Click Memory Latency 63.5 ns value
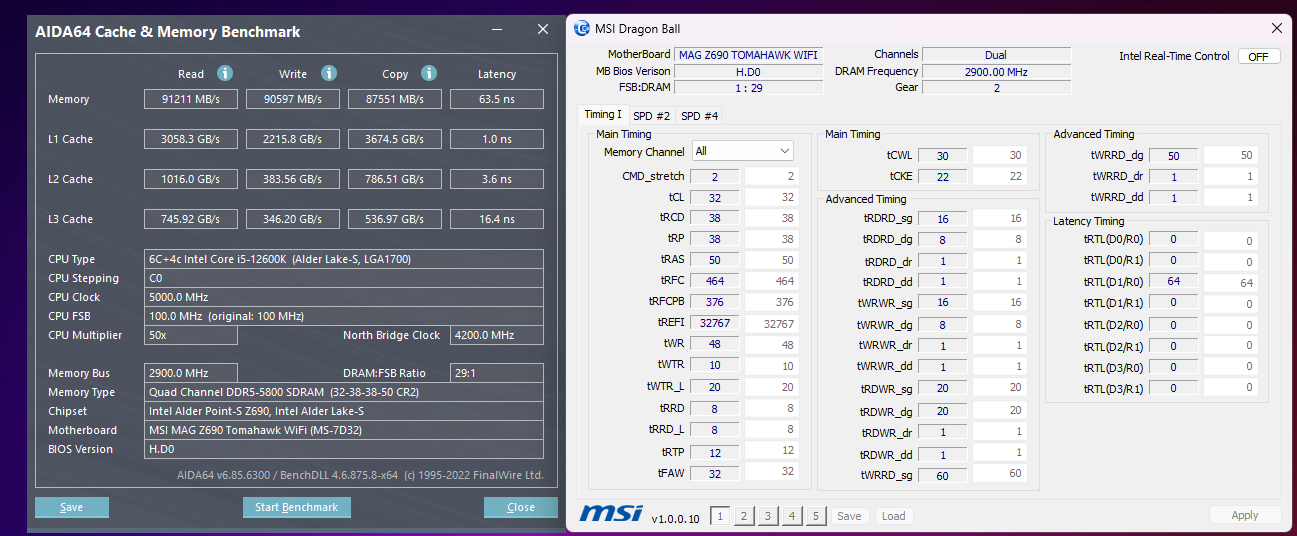The height and width of the screenshot is (536, 1297). click(497, 99)
